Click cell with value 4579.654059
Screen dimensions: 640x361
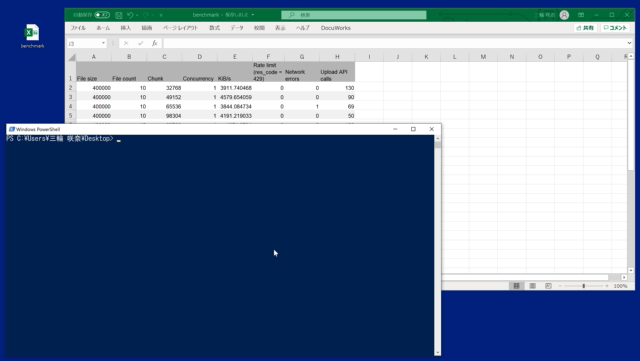(235, 97)
